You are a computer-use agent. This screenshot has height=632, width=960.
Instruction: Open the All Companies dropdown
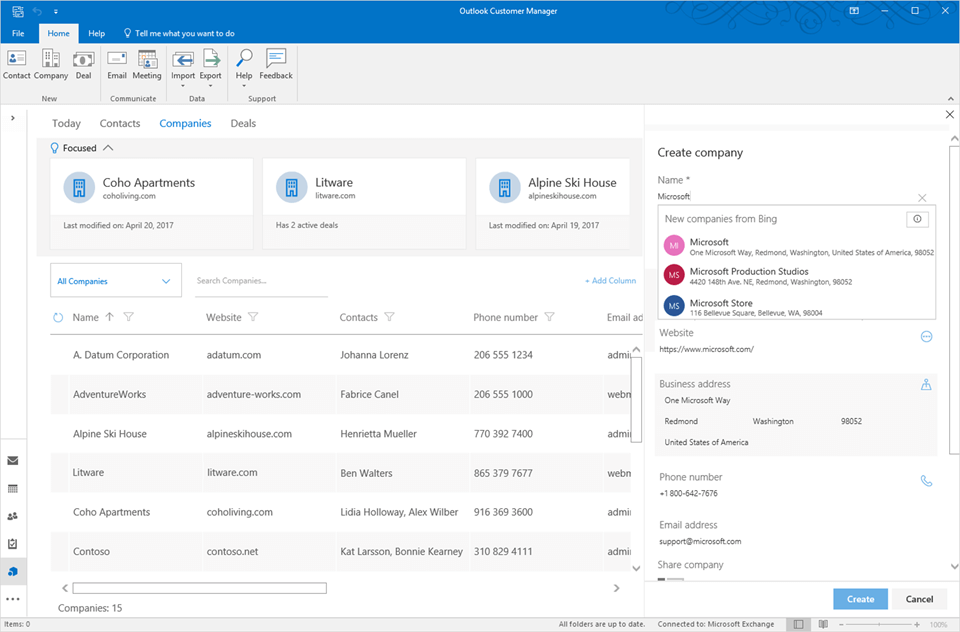click(x=116, y=280)
